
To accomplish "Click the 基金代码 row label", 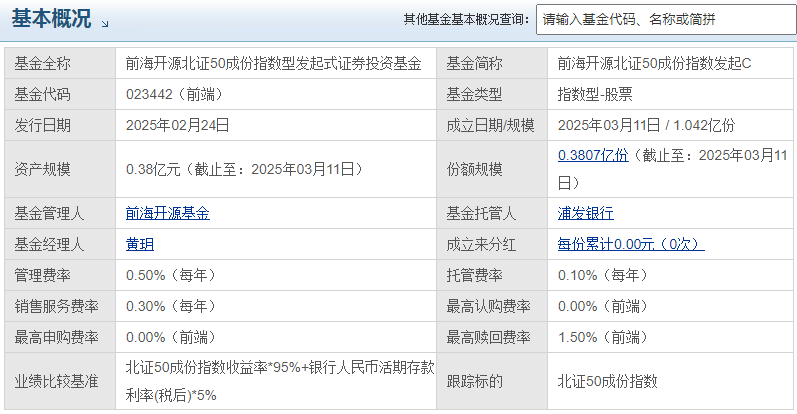I will coord(42,94).
